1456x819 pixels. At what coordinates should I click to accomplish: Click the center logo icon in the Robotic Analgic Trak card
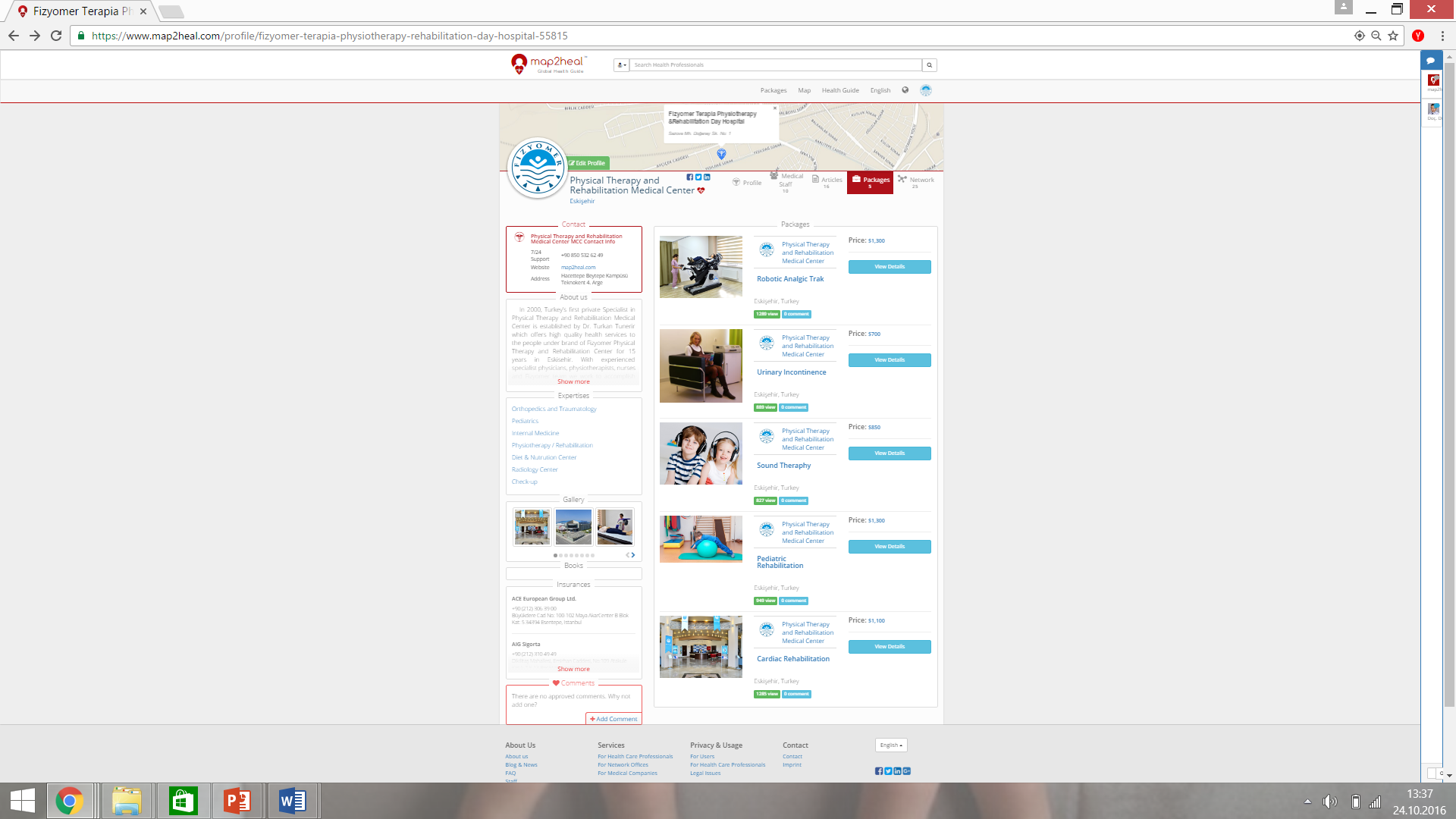(x=767, y=249)
